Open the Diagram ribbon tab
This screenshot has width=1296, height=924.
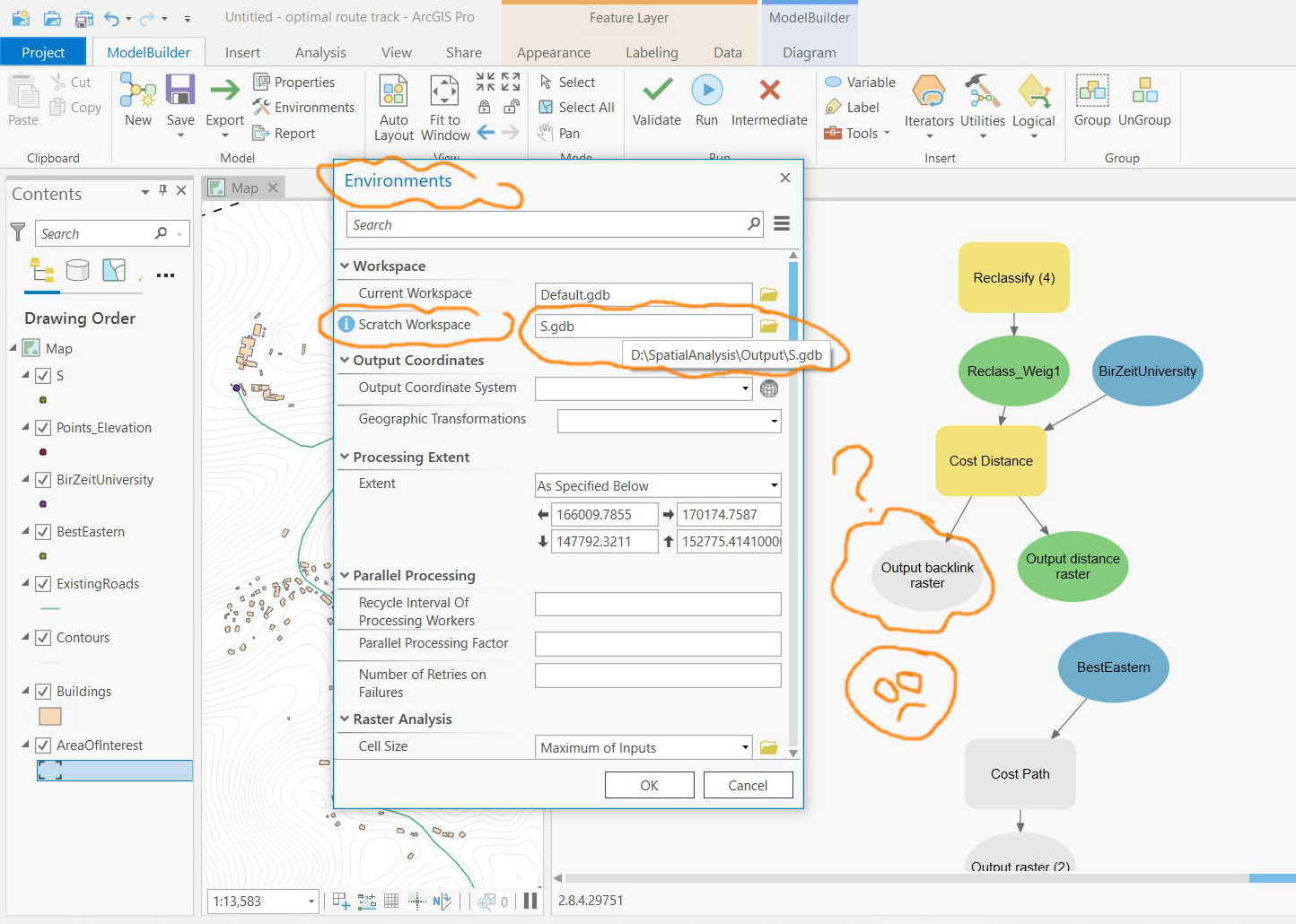pos(809,52)
